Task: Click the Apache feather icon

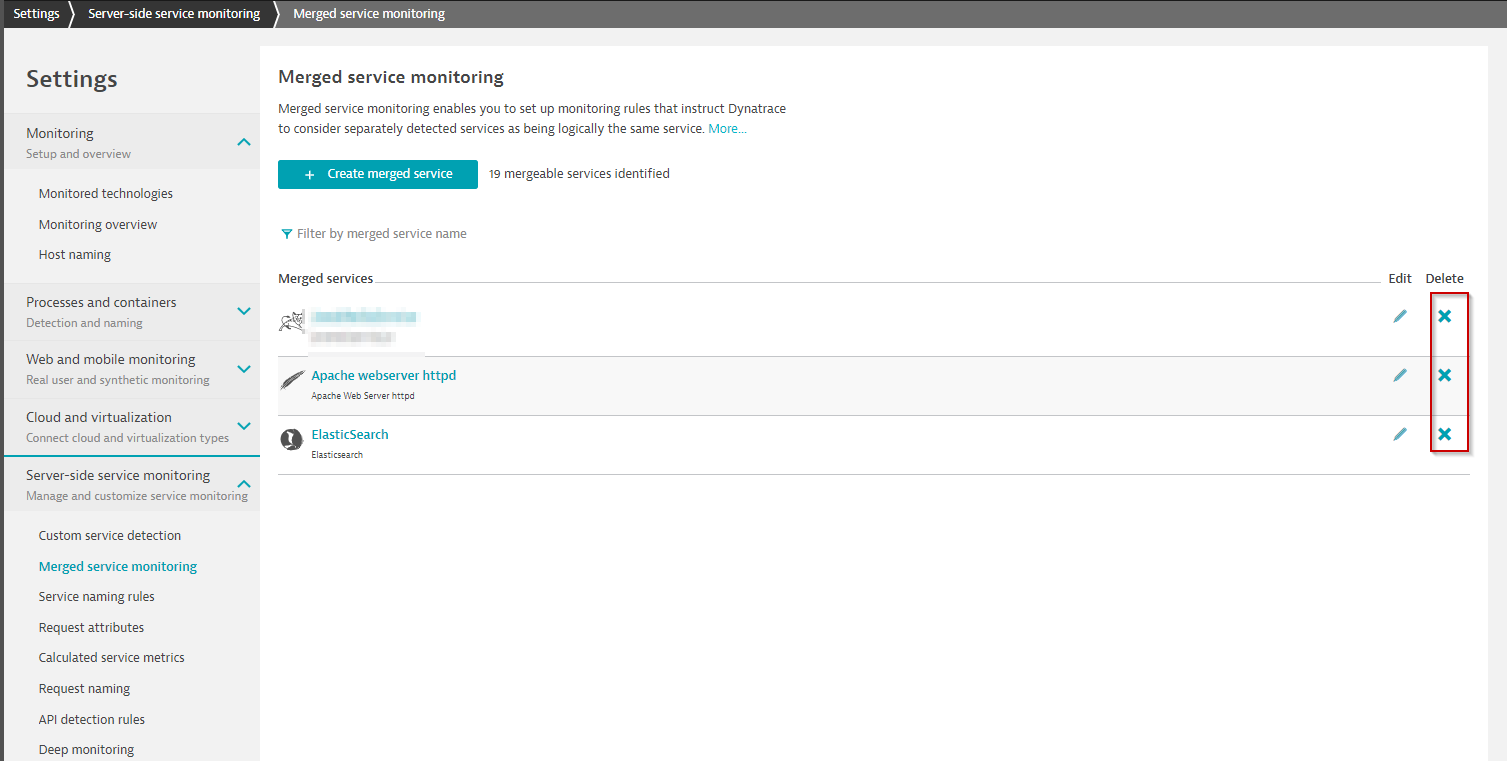Action: pyautogui.click(x=292, y=380)
